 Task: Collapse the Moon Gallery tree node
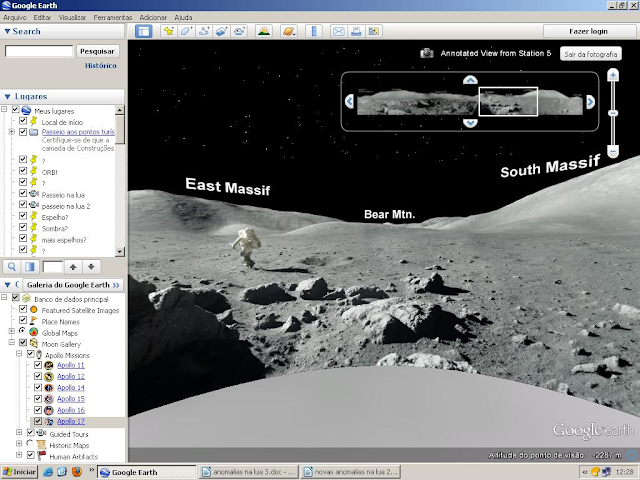click(x=12, y=342)
